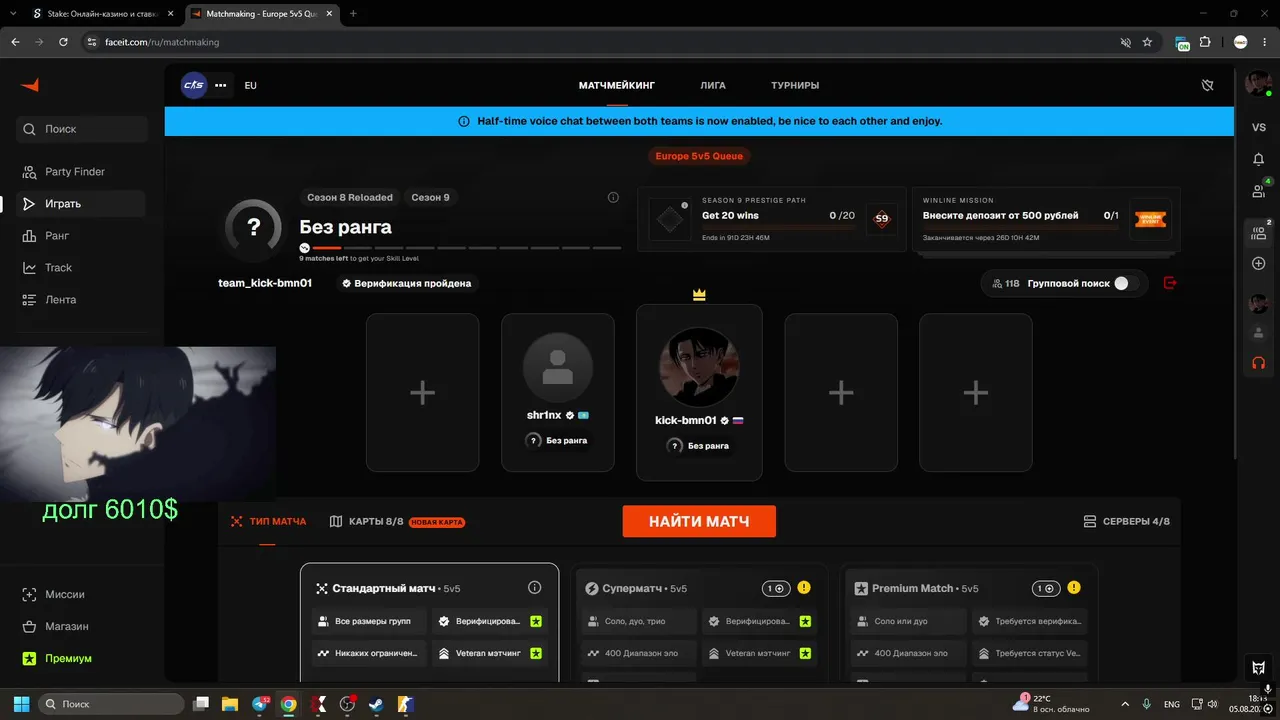Click the unranked question-mark rank badge

tap(254, 229)
